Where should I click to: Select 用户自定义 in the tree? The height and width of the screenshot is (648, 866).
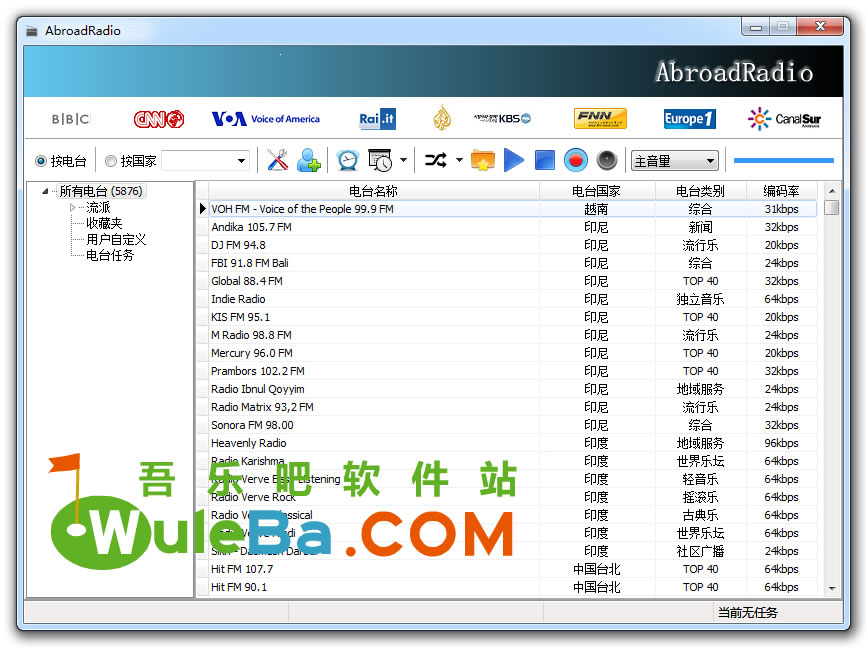116,239
